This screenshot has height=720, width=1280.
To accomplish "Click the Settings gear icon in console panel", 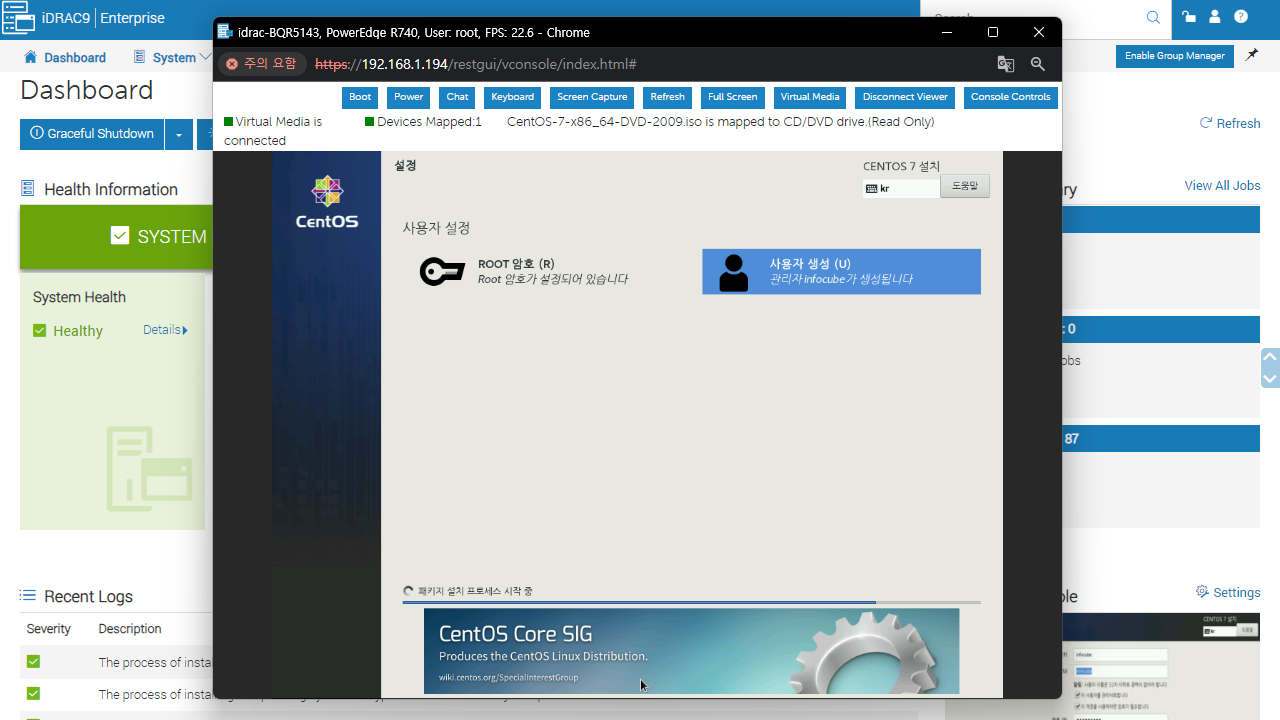I will tap(1202, 592).
